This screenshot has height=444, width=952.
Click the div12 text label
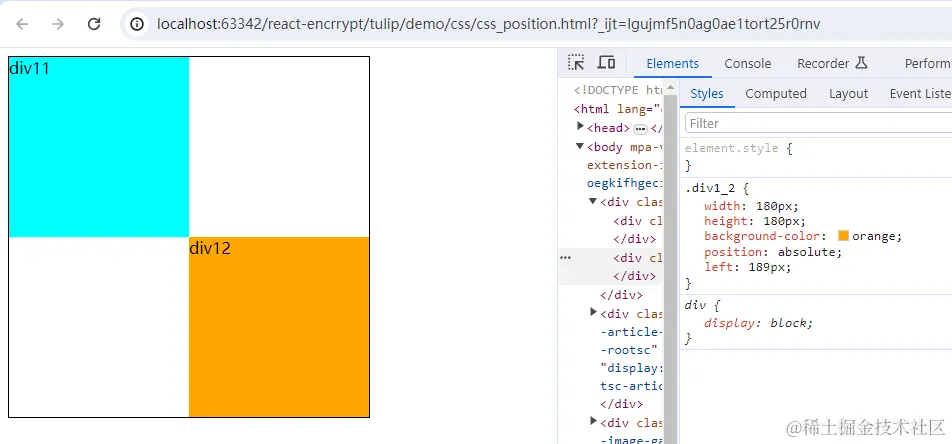[x=210, y=248]
